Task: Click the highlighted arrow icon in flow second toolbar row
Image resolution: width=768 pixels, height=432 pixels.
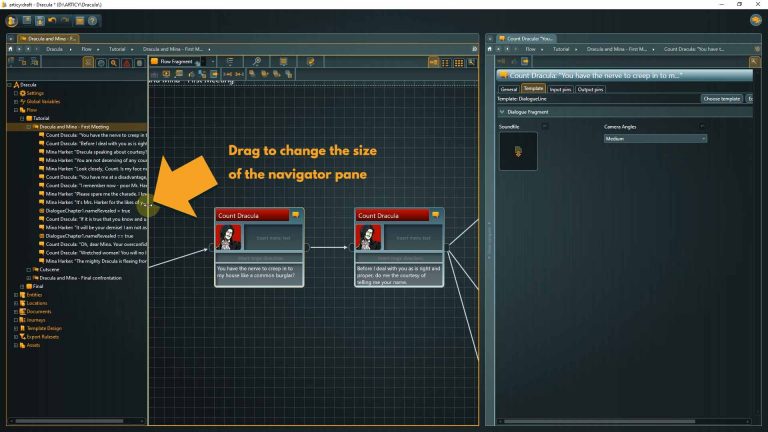Action: pos(214,74)
